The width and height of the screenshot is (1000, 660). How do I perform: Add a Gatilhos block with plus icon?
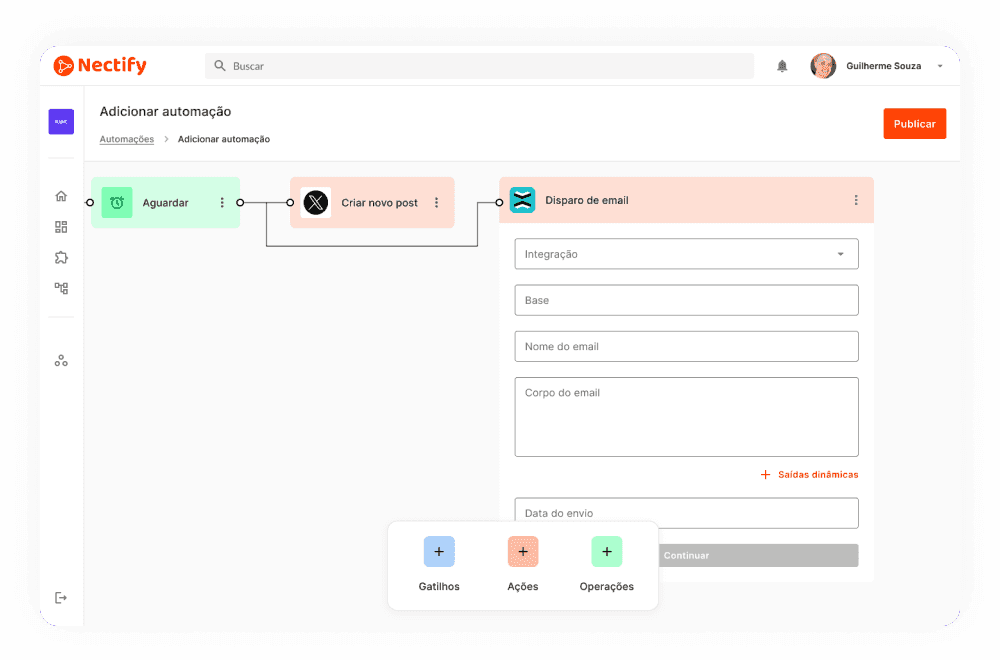[439, 552]
